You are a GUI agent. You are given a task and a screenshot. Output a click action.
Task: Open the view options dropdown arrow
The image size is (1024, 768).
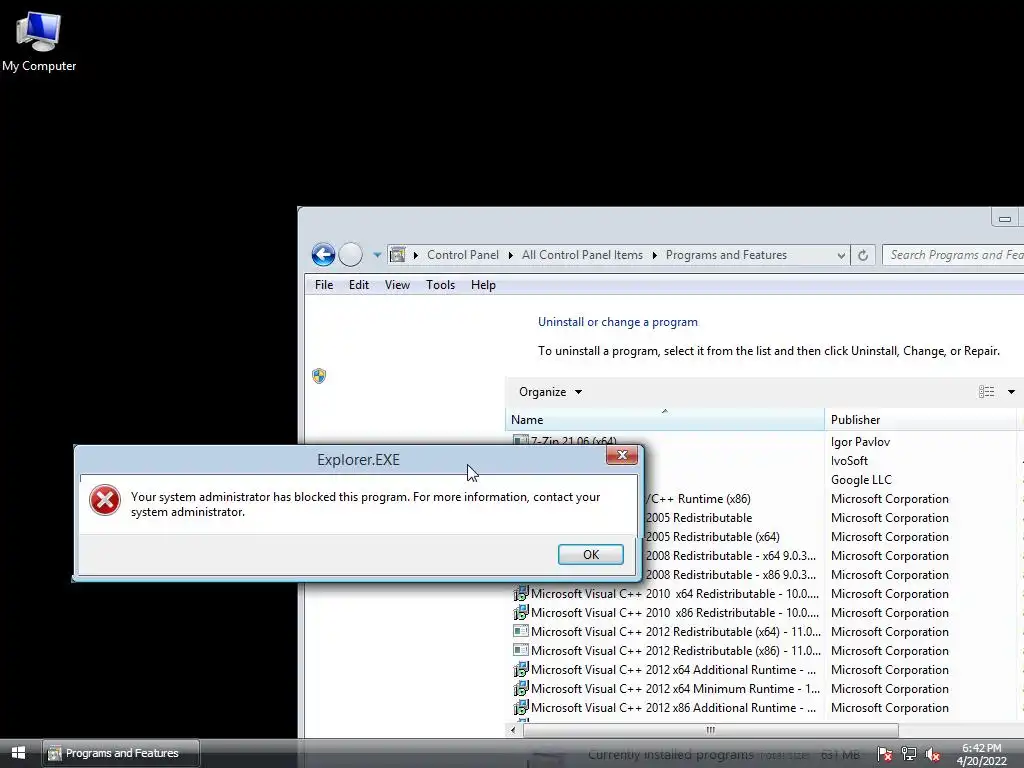click(x=1011, y=392)
